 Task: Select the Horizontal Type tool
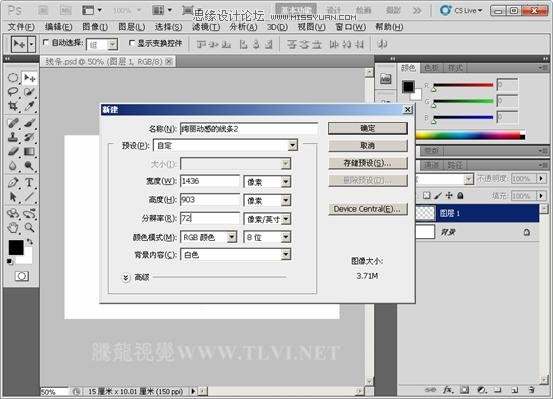29,183
